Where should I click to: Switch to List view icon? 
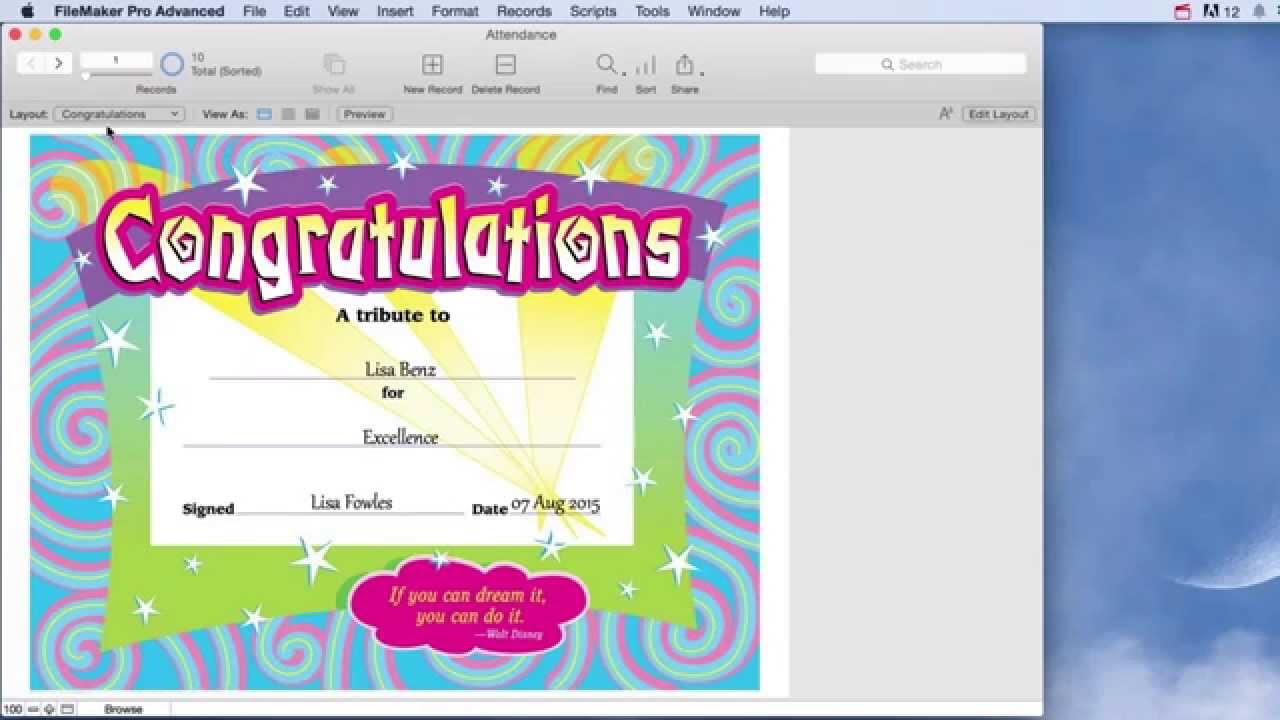point(288,114)
